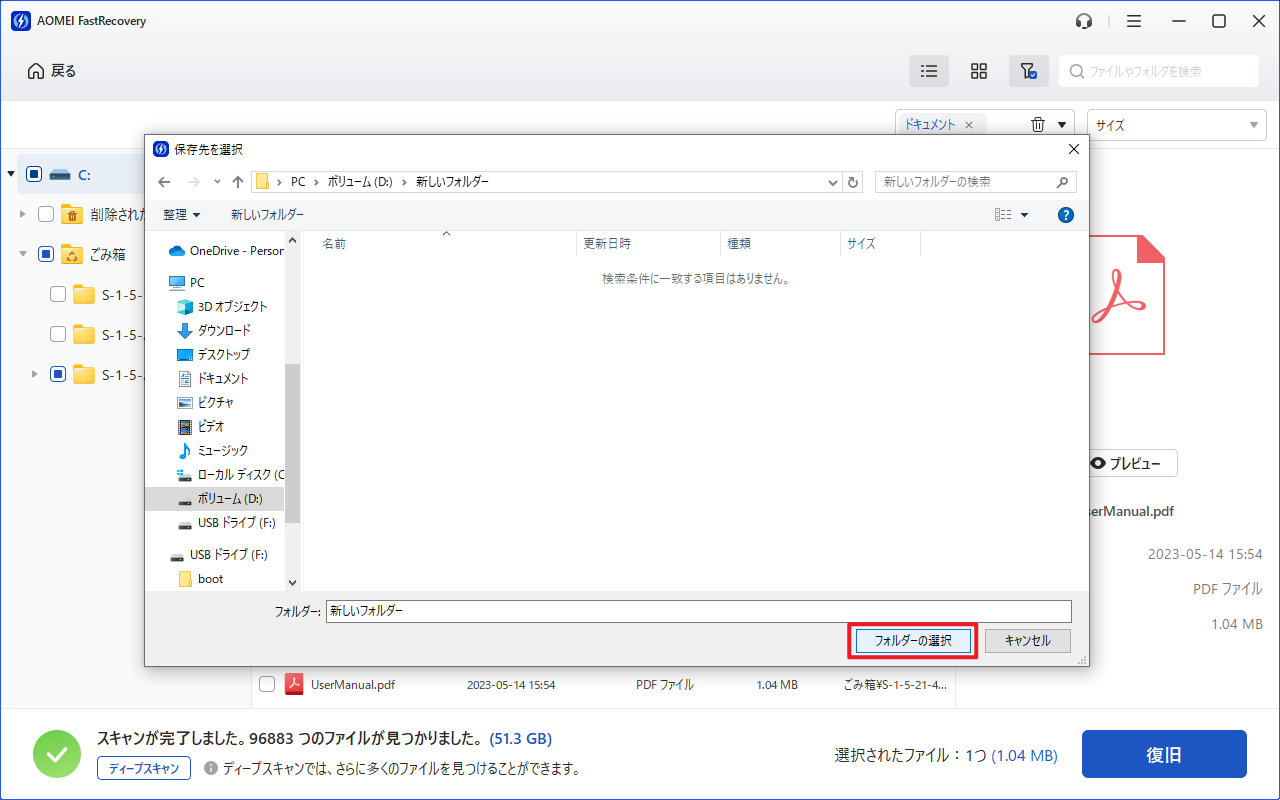Click the PDF icon beside UserManual.pdf row

coord(294,685)
